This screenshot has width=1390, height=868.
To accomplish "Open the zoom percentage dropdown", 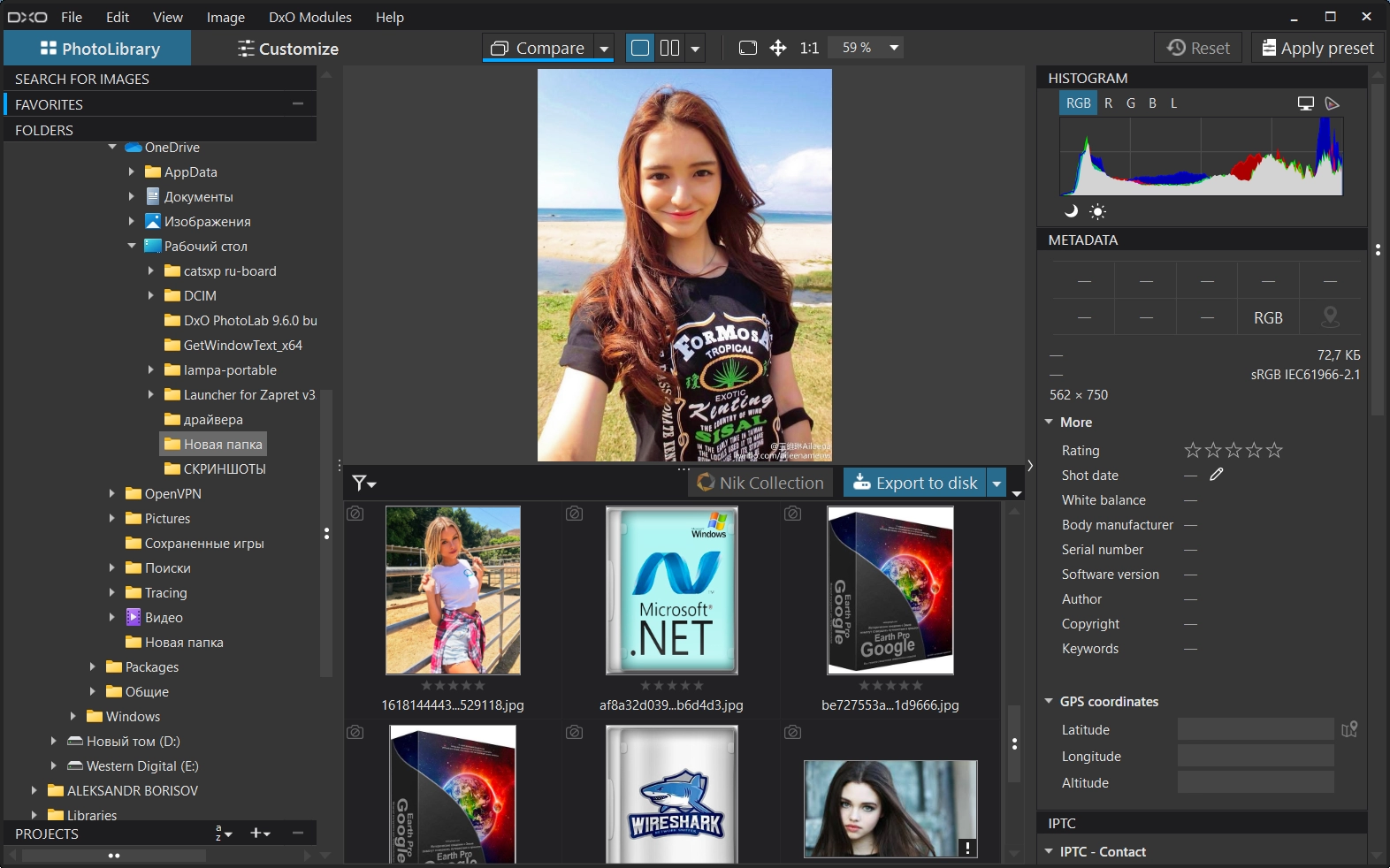I will coord(894,48).
